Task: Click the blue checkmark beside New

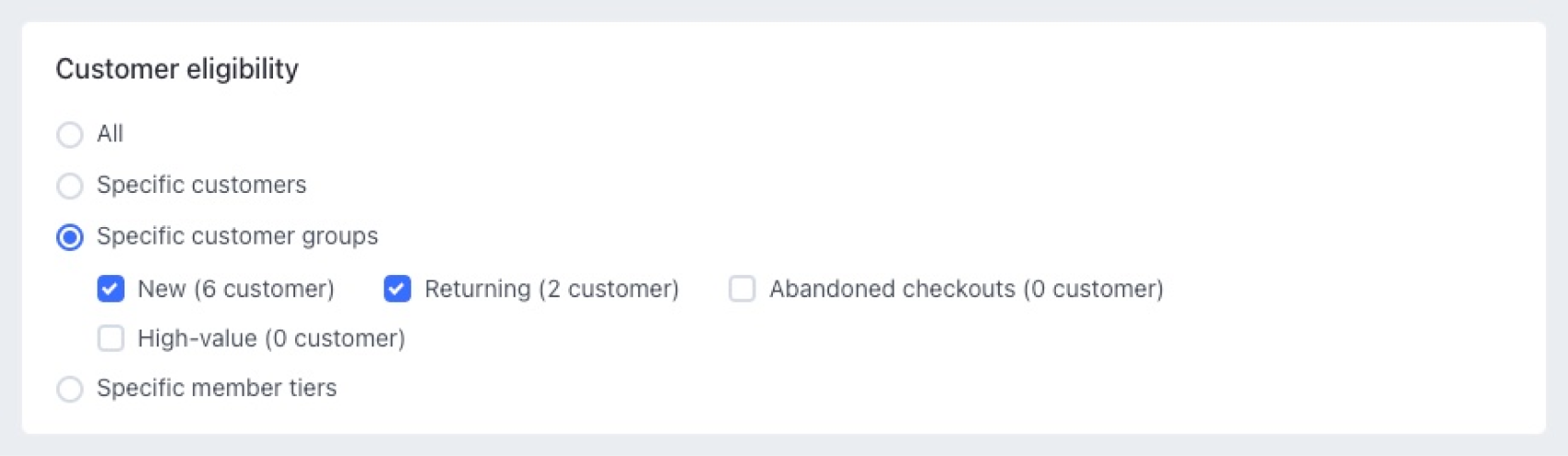Action: click(x=111, y=289)
